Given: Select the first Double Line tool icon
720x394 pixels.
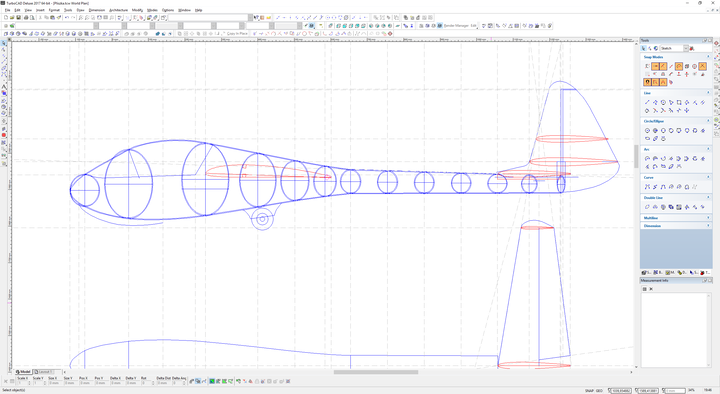Looking at the screenshot, I should (x=647, y=207).
